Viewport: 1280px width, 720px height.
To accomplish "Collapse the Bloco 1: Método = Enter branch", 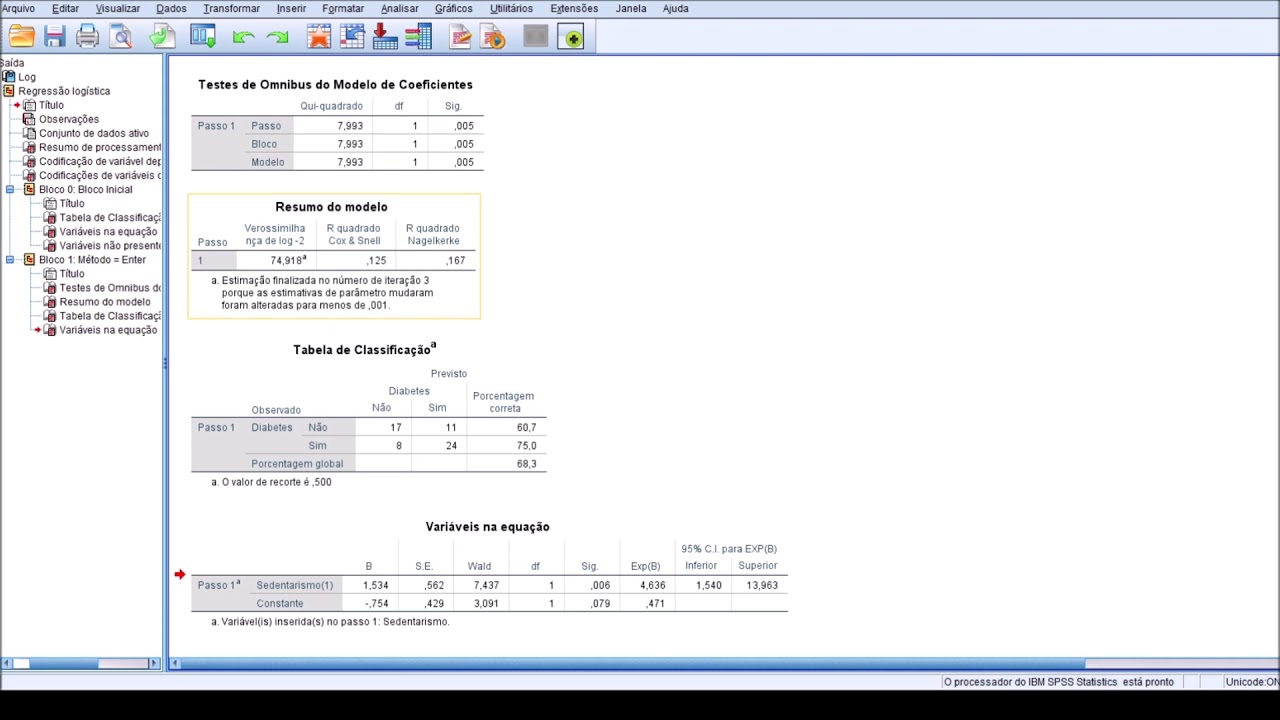I will [x=10, y=259].
